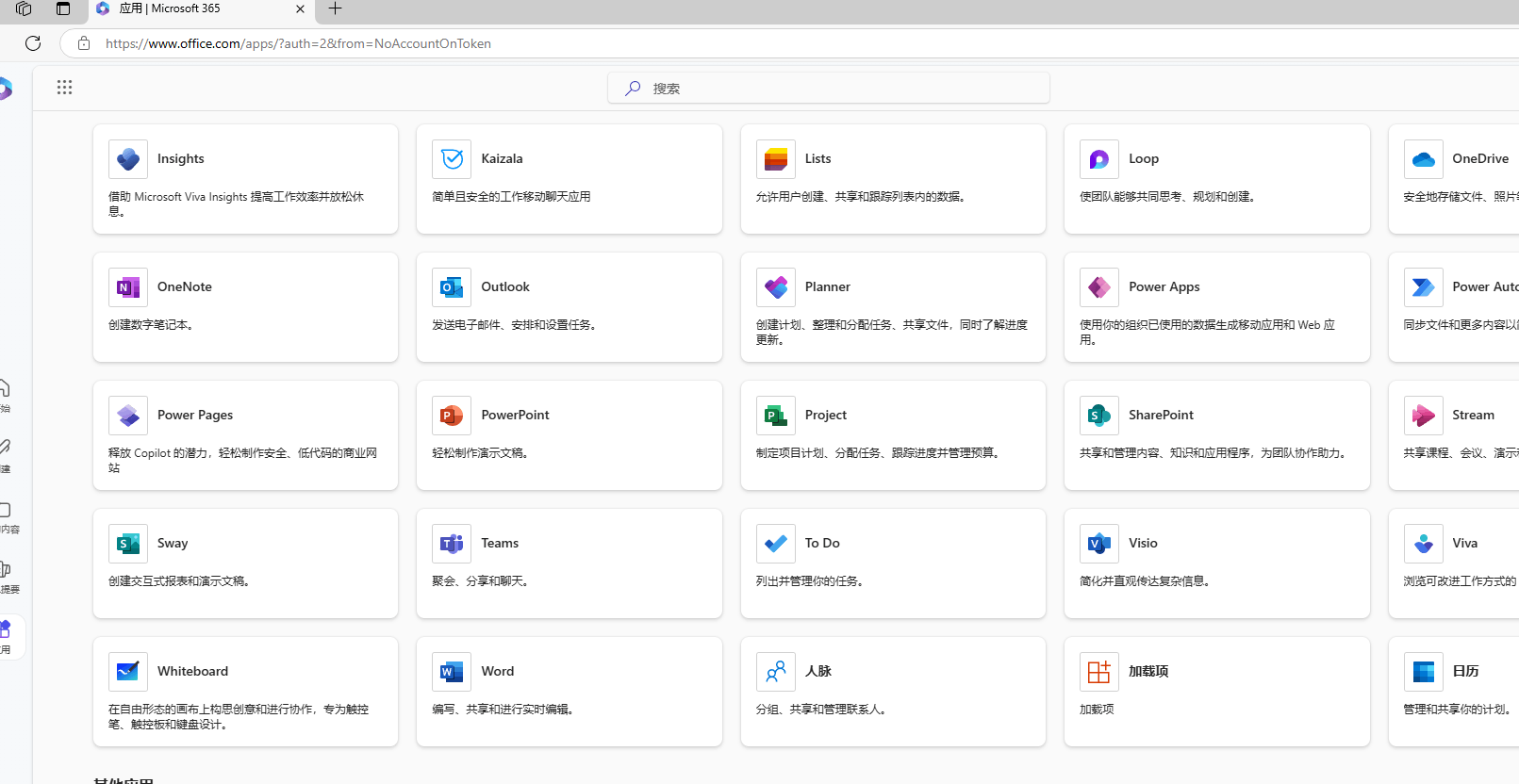Click the Insights title link

coord(181,159)
